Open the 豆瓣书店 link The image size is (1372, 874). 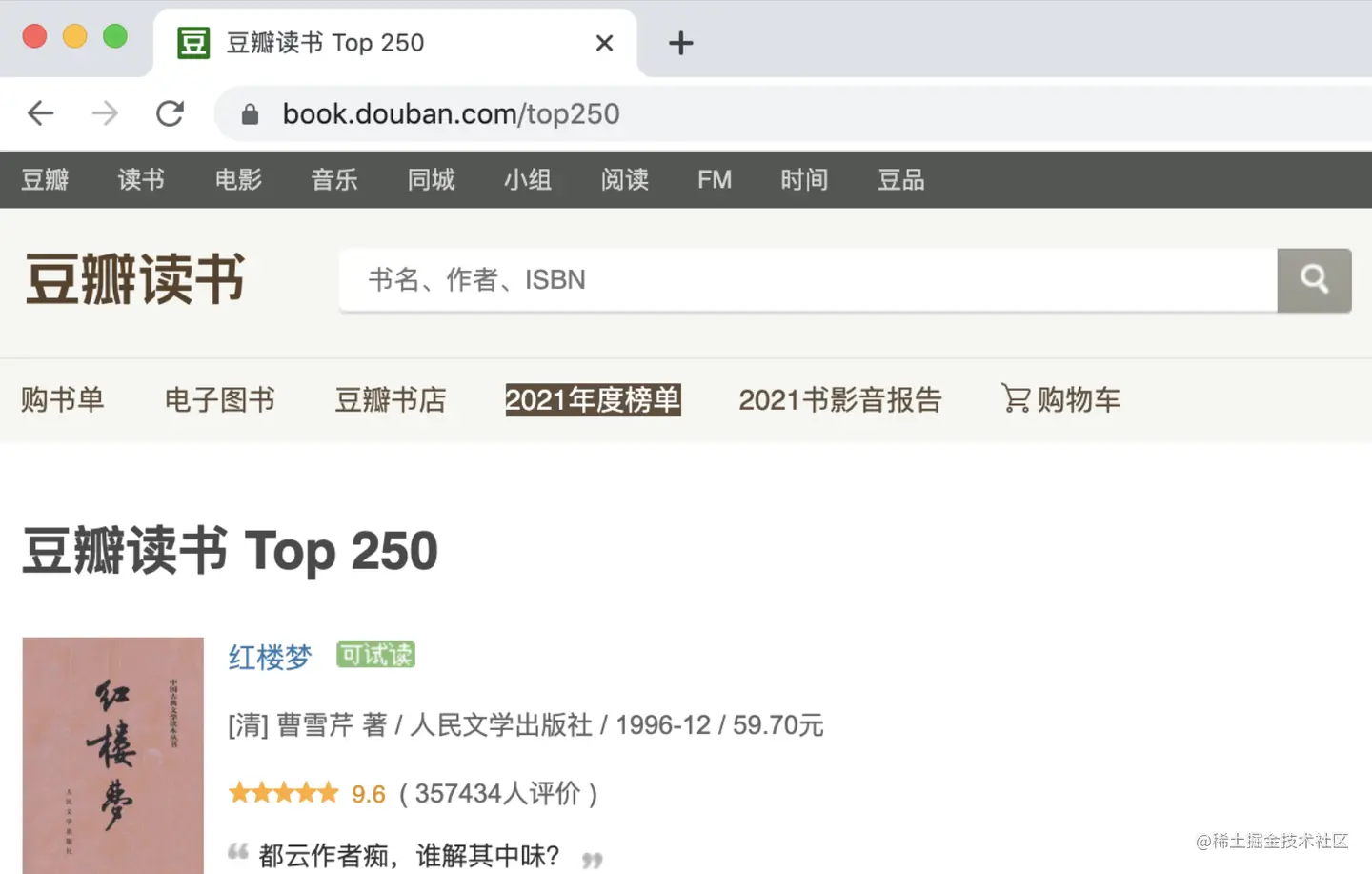tap(391, 399)
